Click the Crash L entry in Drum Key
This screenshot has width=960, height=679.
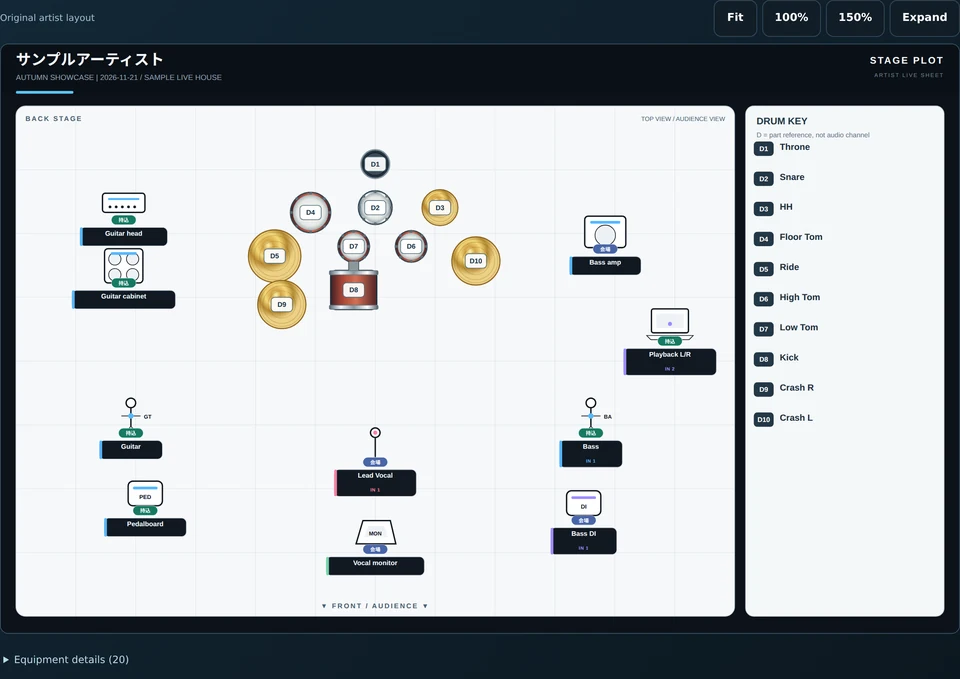784,418
